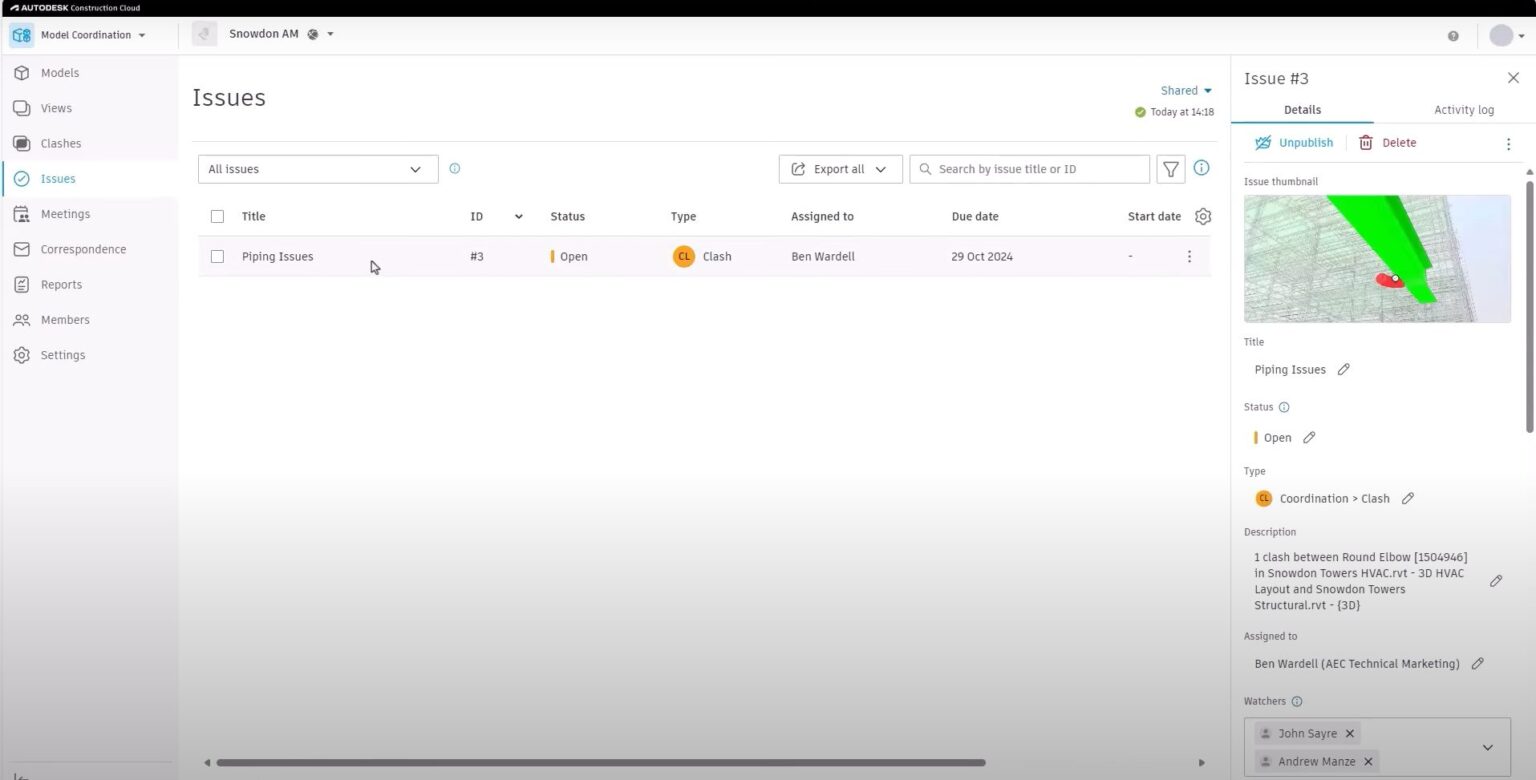Edit the issue Title using the pencil icon
The height and width of the screenshot is (780, 1536).
(1343, 369)
